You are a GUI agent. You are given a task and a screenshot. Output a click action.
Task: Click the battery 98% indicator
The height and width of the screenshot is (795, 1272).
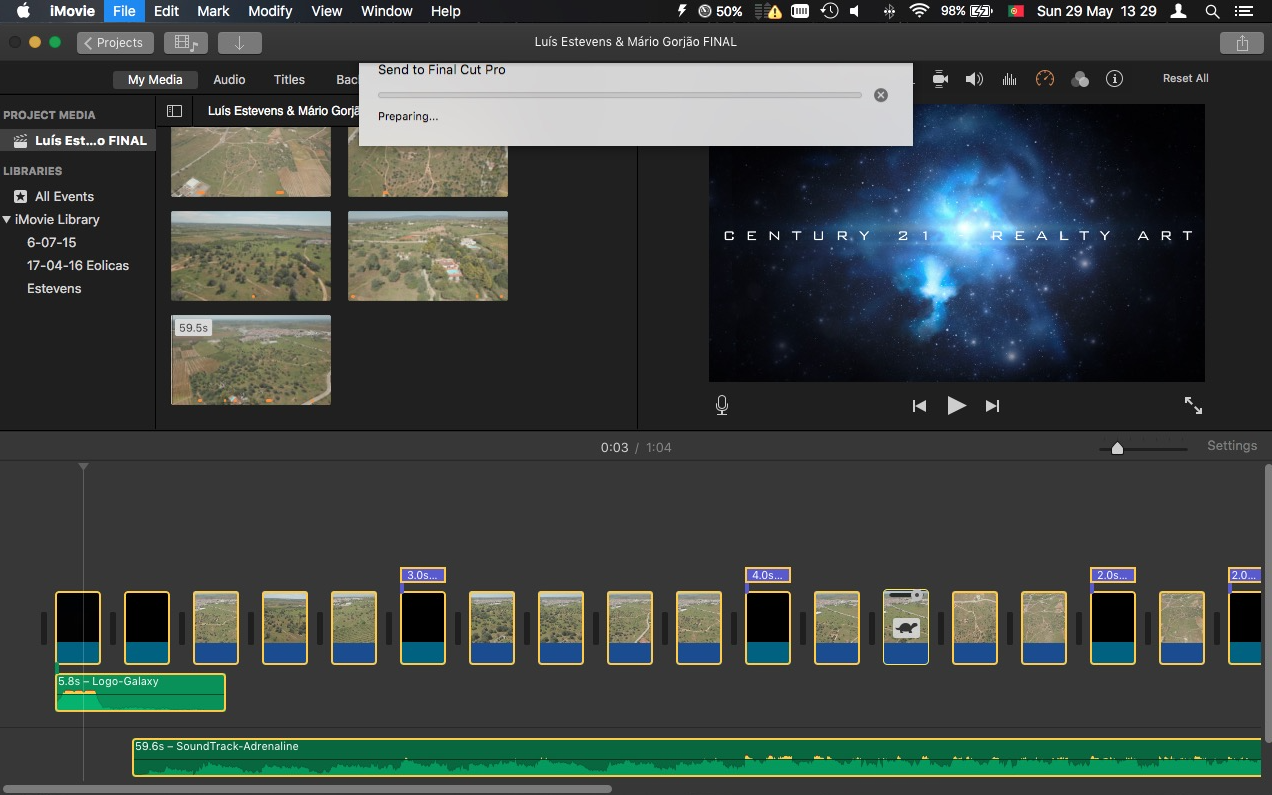(967, 11)
